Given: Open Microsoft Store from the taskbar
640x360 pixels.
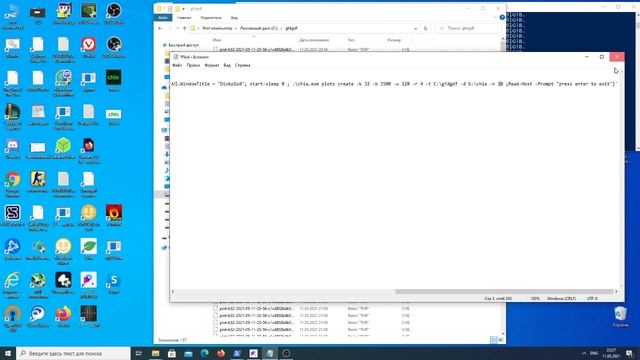Looking at the screenshot, I should pos(172,353).
